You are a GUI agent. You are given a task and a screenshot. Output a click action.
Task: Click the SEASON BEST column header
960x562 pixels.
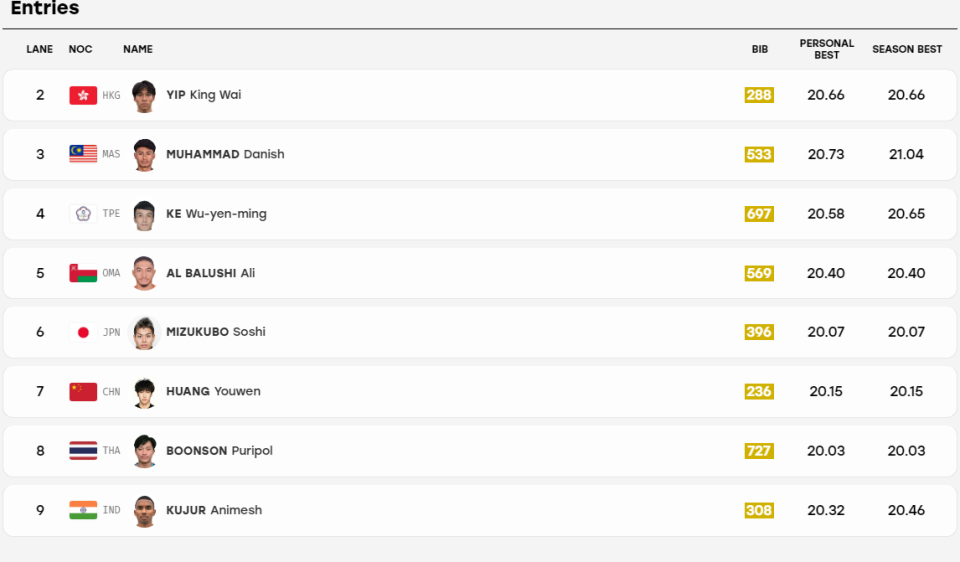tap(907, 49)
